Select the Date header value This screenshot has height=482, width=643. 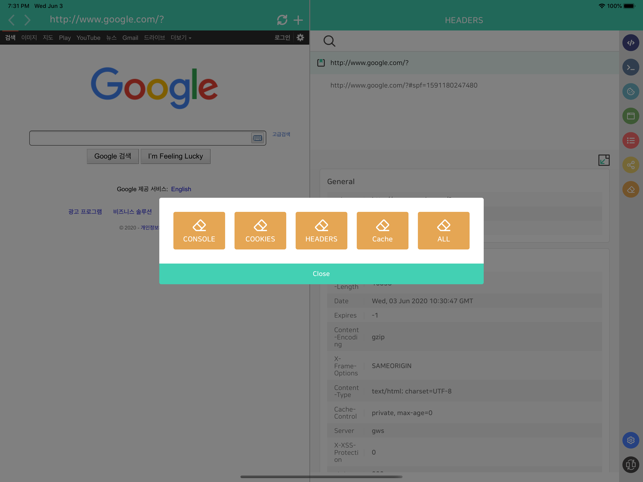tap(422, 301)
